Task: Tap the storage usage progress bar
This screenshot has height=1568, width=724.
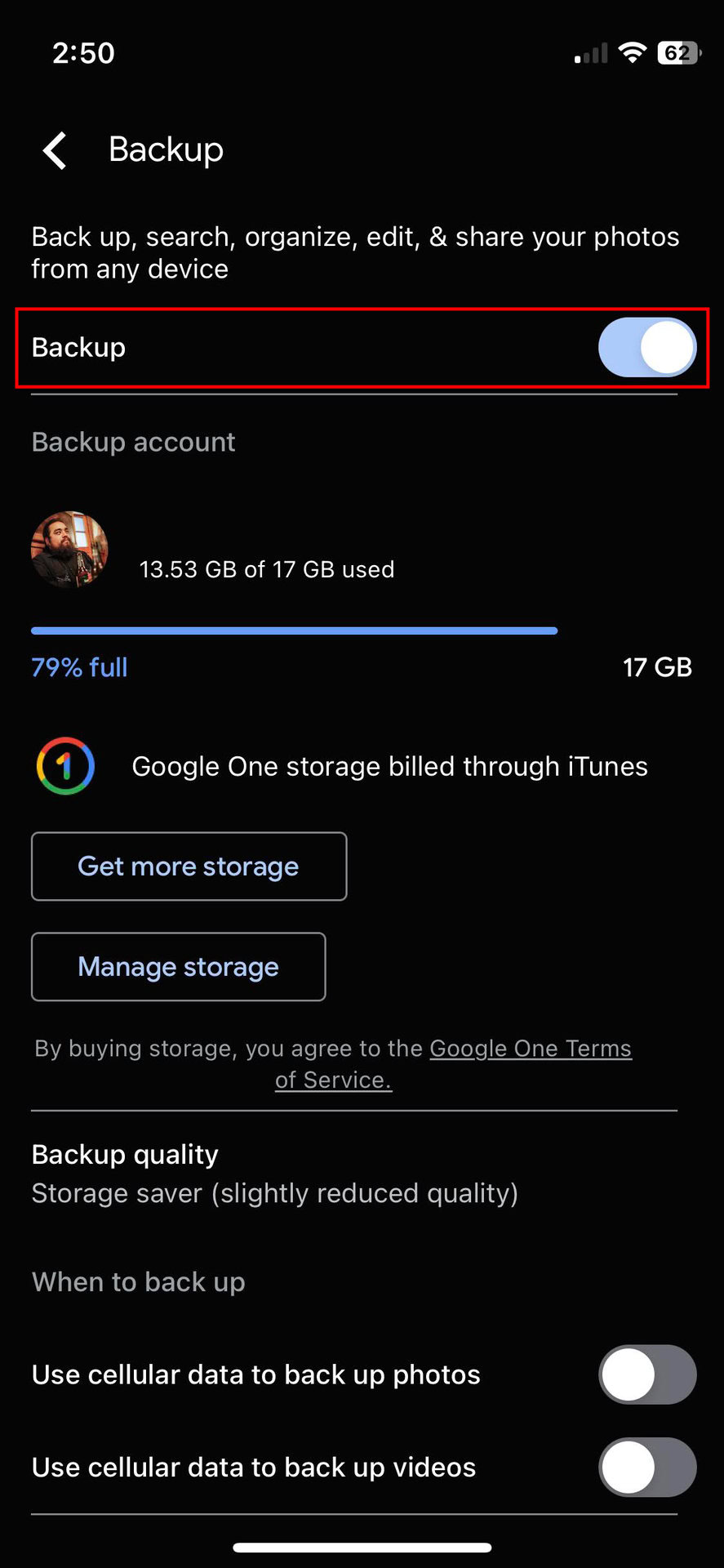Action: [294, 630]
